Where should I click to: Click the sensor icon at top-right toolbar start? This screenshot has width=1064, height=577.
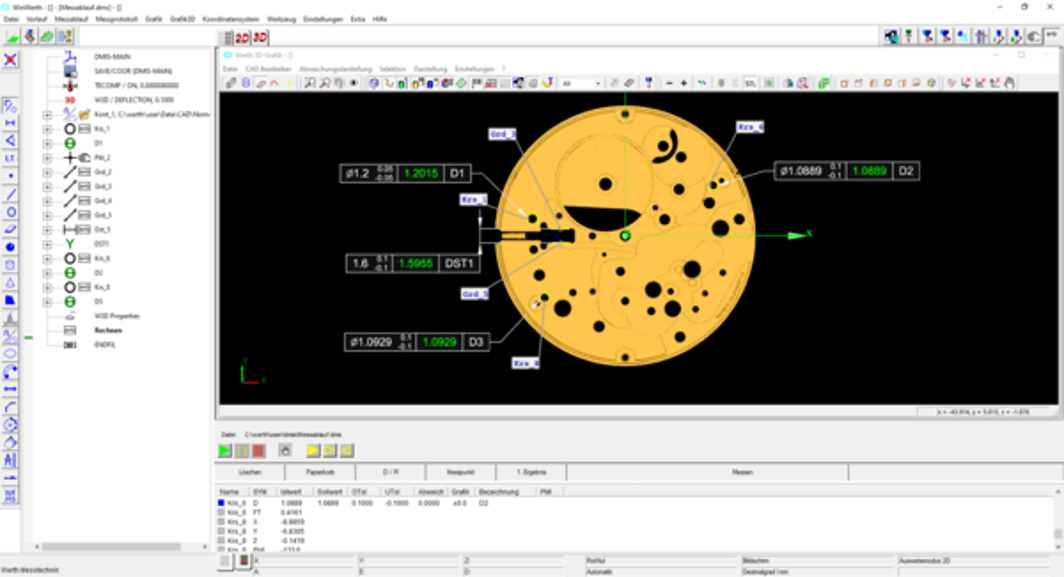point(891,37)
